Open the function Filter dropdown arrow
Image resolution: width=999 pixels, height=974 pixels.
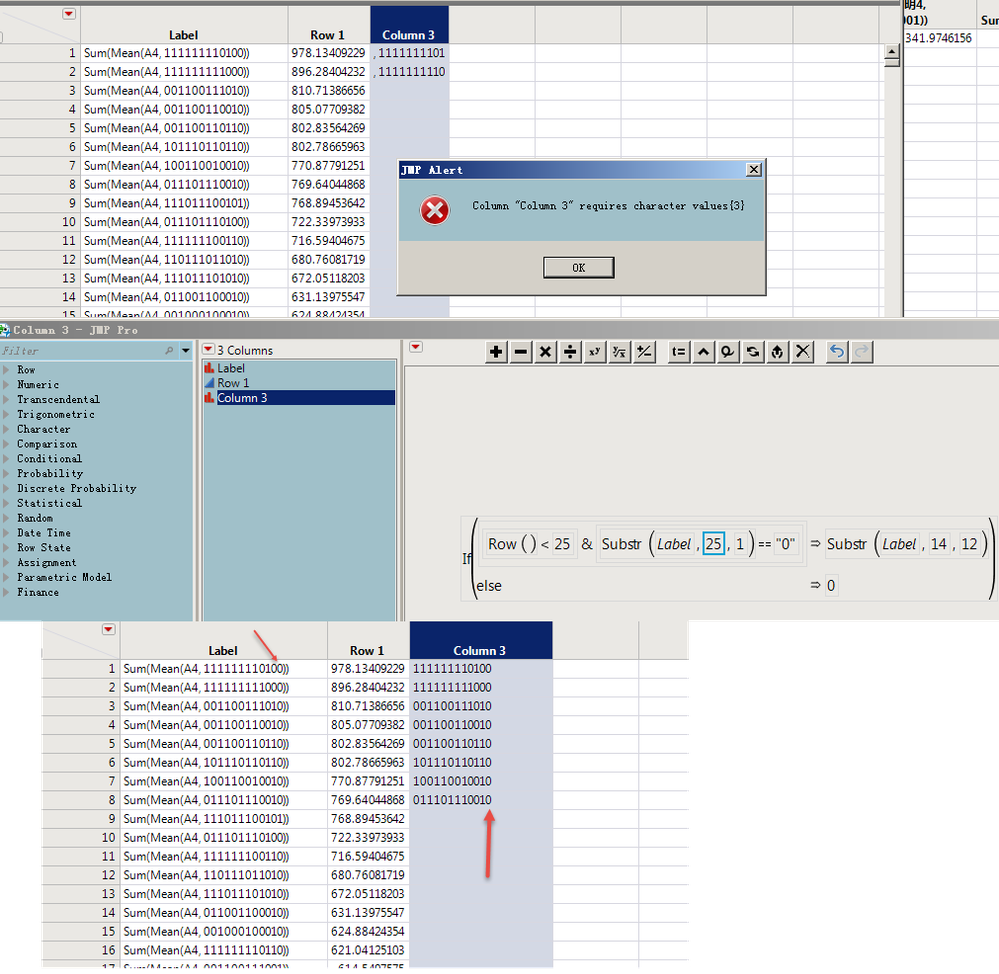click(x=186, y=350)
